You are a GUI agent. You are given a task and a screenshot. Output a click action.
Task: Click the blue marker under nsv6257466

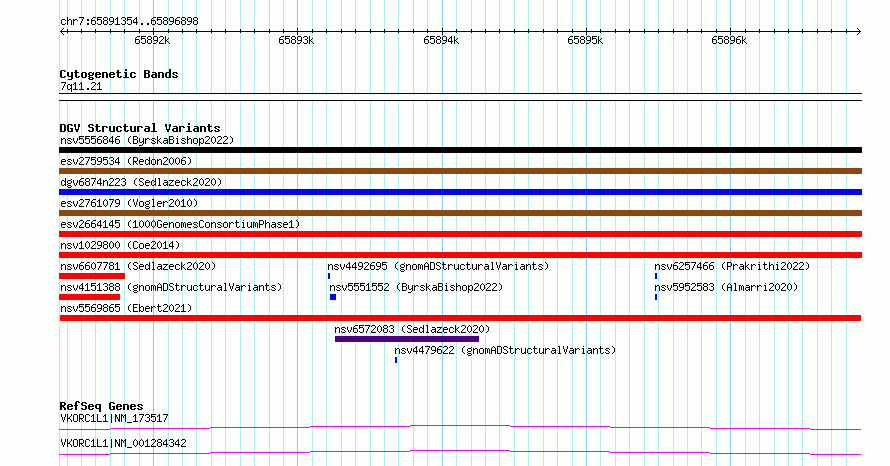click(x=656, y=276)
